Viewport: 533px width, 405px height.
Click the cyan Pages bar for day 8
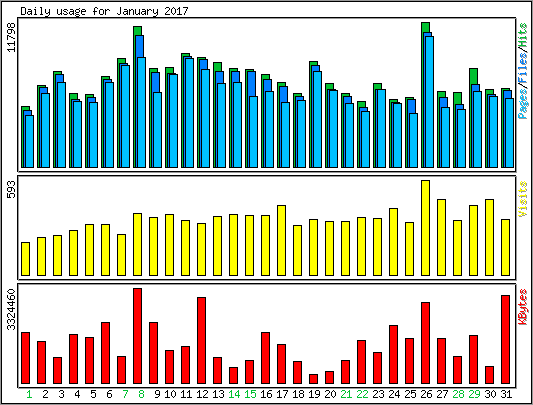click(141, 112)
